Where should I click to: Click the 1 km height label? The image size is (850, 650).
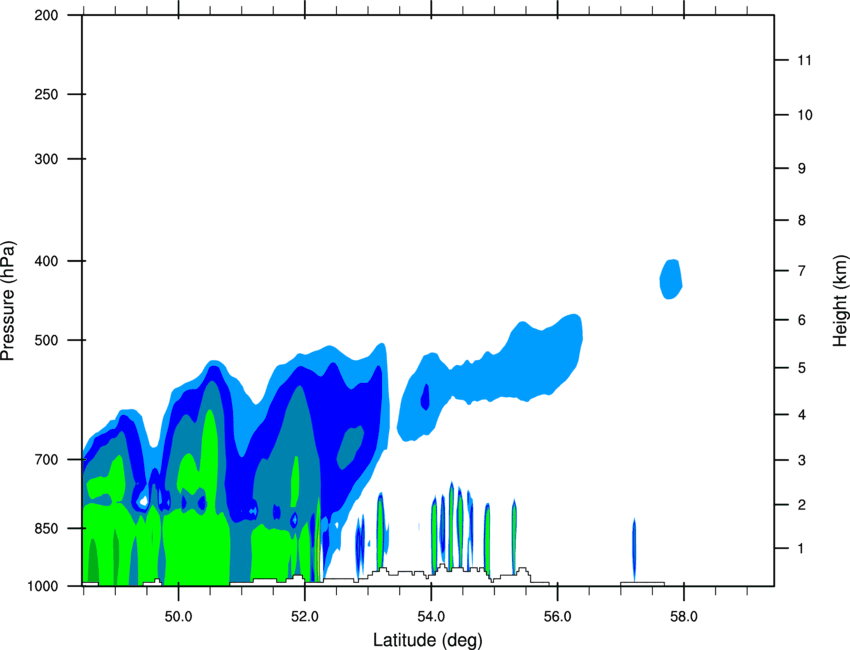801,549
